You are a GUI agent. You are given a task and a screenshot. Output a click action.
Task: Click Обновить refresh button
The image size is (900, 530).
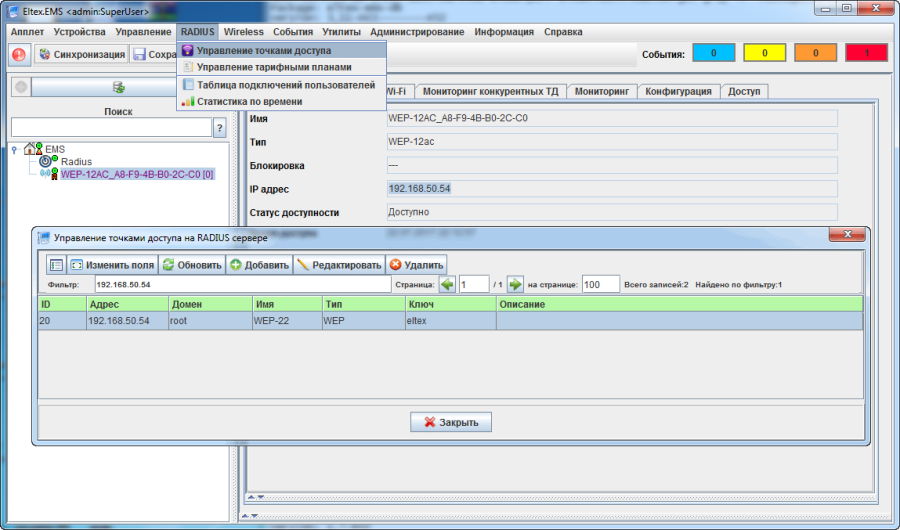click(x=192, y=265)
